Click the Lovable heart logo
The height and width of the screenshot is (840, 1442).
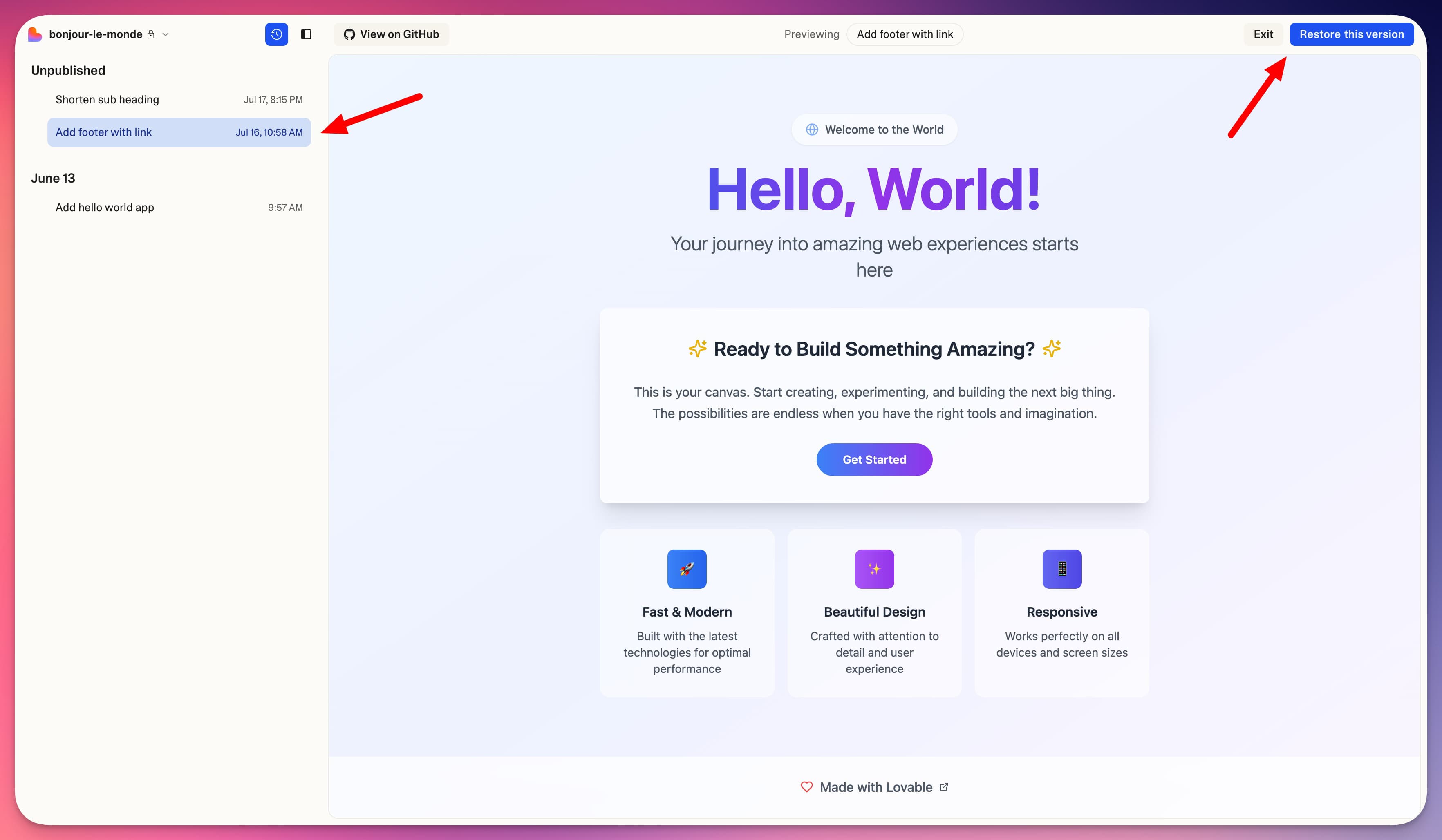point(35,34)
